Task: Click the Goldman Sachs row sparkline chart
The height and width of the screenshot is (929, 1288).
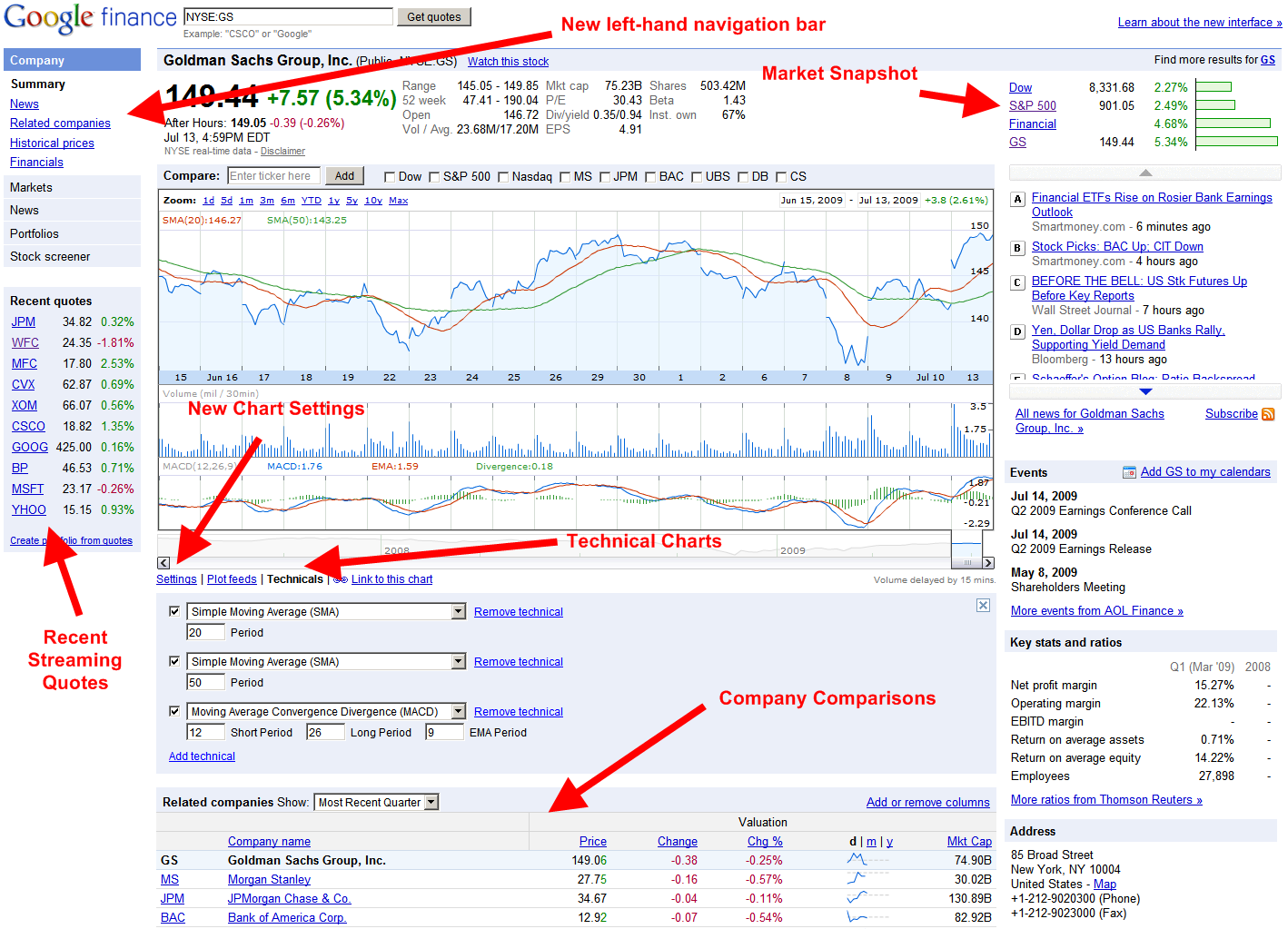Action: [x=869, y=860]
